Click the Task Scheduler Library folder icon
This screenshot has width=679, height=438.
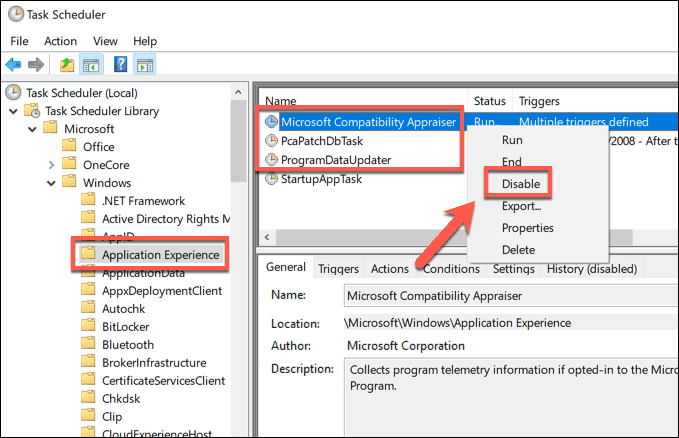tap(32, 110)
